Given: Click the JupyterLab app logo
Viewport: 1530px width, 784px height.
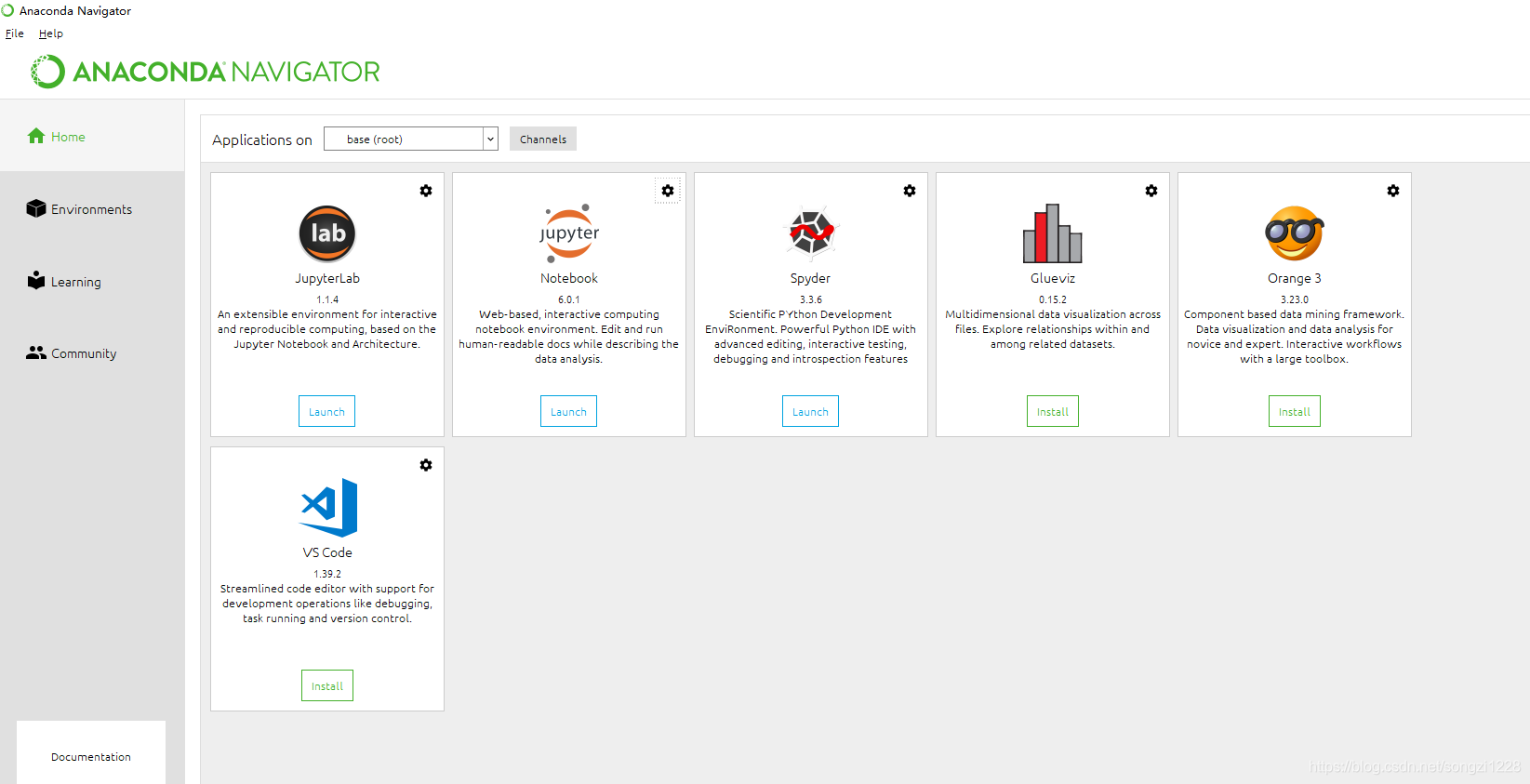Looking at the screenshot, I should point(327,233).
